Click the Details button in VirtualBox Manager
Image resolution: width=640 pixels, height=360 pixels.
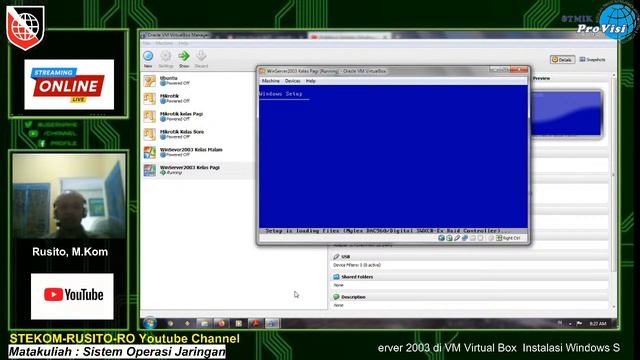pos(562,60)
